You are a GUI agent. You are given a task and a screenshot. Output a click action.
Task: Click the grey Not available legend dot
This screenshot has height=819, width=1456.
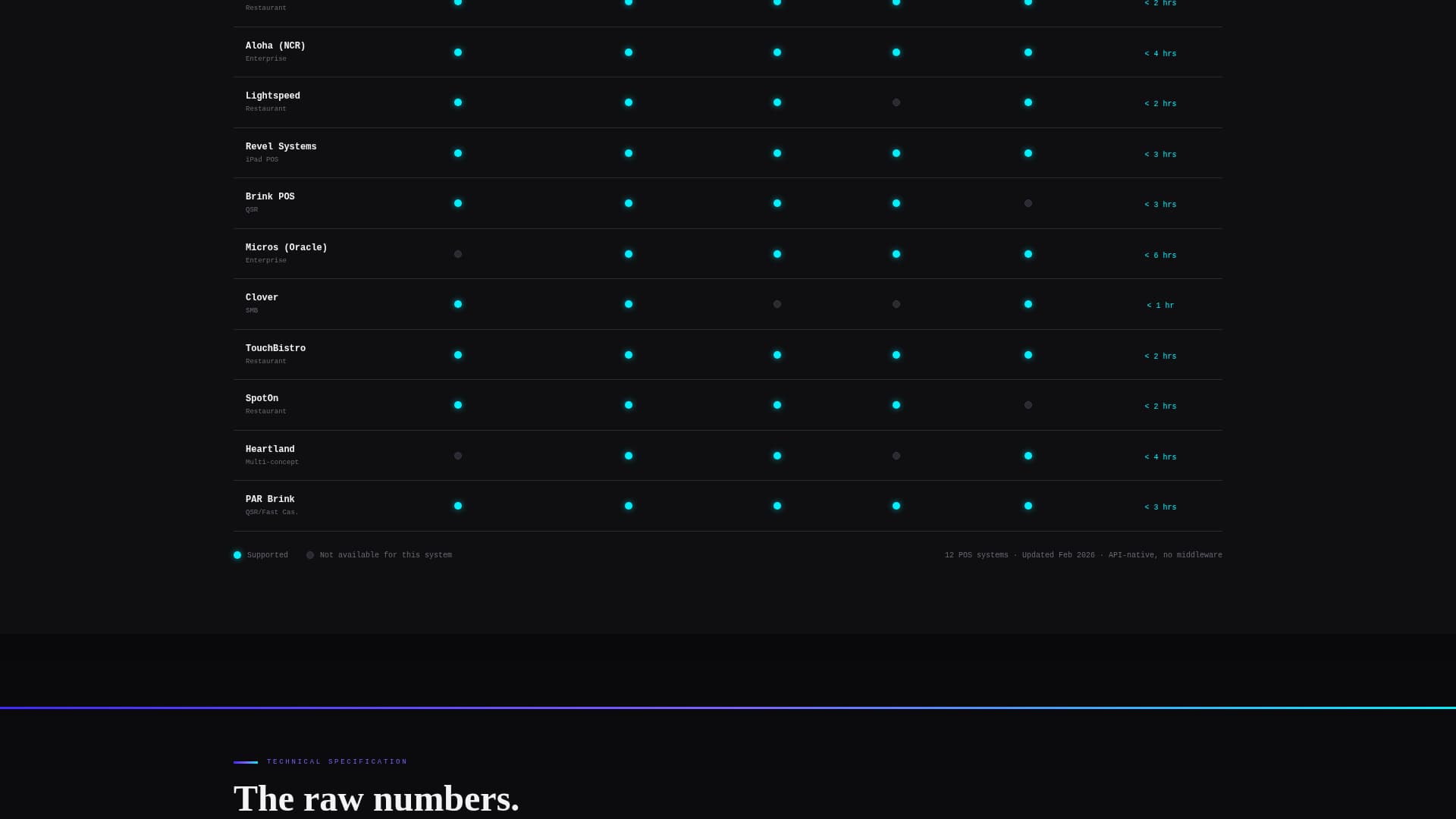point(310,555)
